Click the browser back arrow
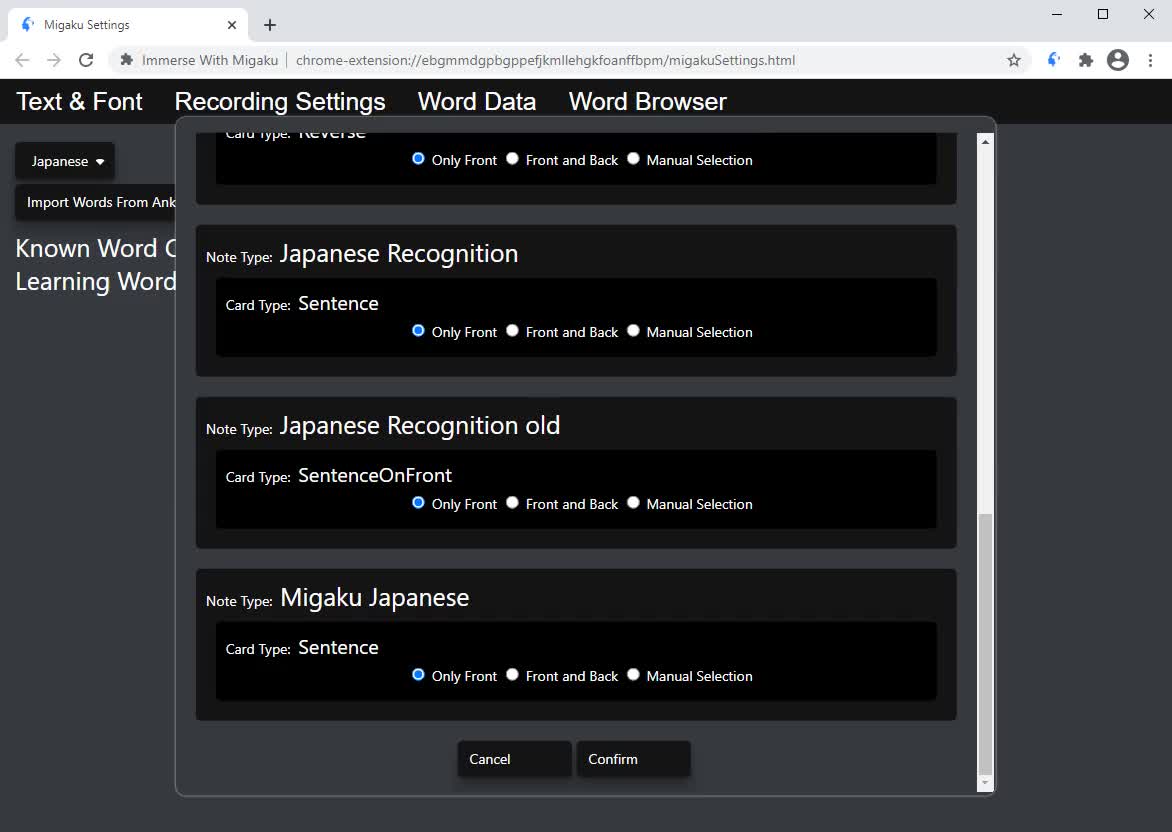1172x832 pixels. tap(22, 60)
